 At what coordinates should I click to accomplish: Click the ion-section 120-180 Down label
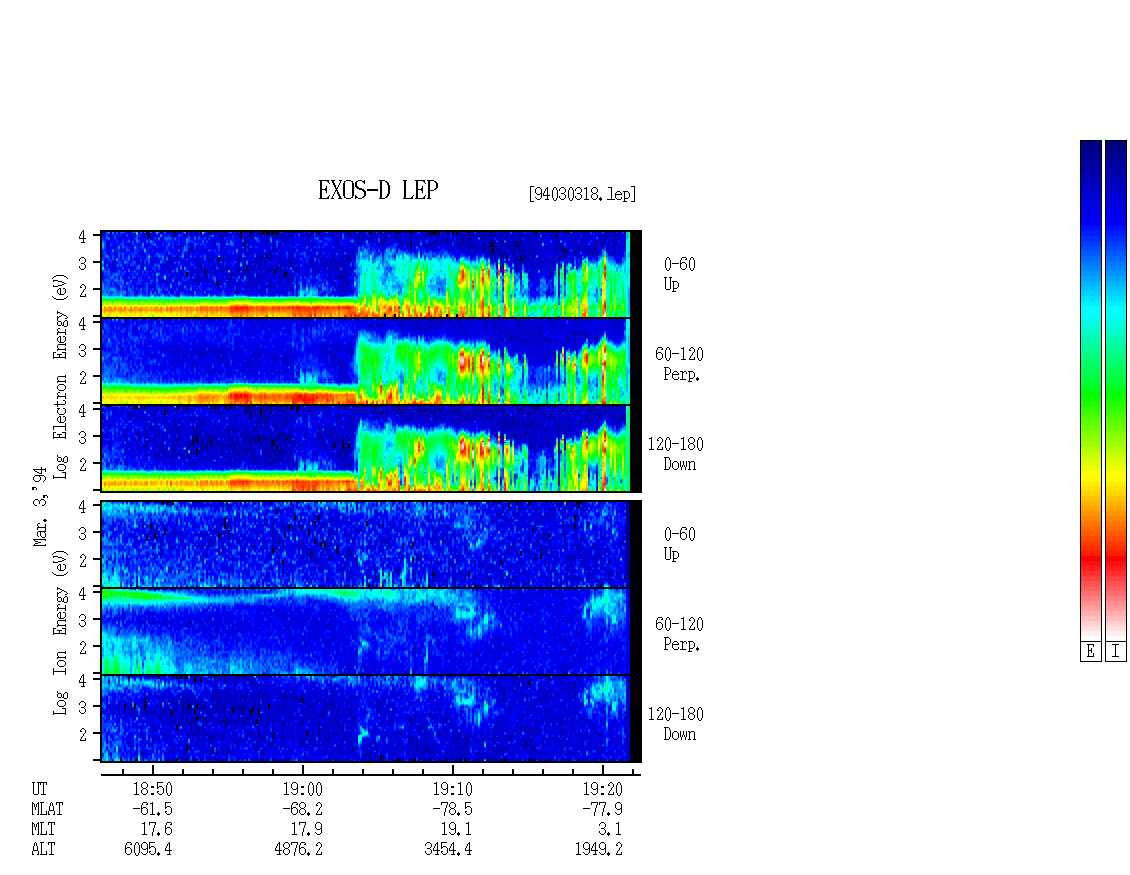675,724
